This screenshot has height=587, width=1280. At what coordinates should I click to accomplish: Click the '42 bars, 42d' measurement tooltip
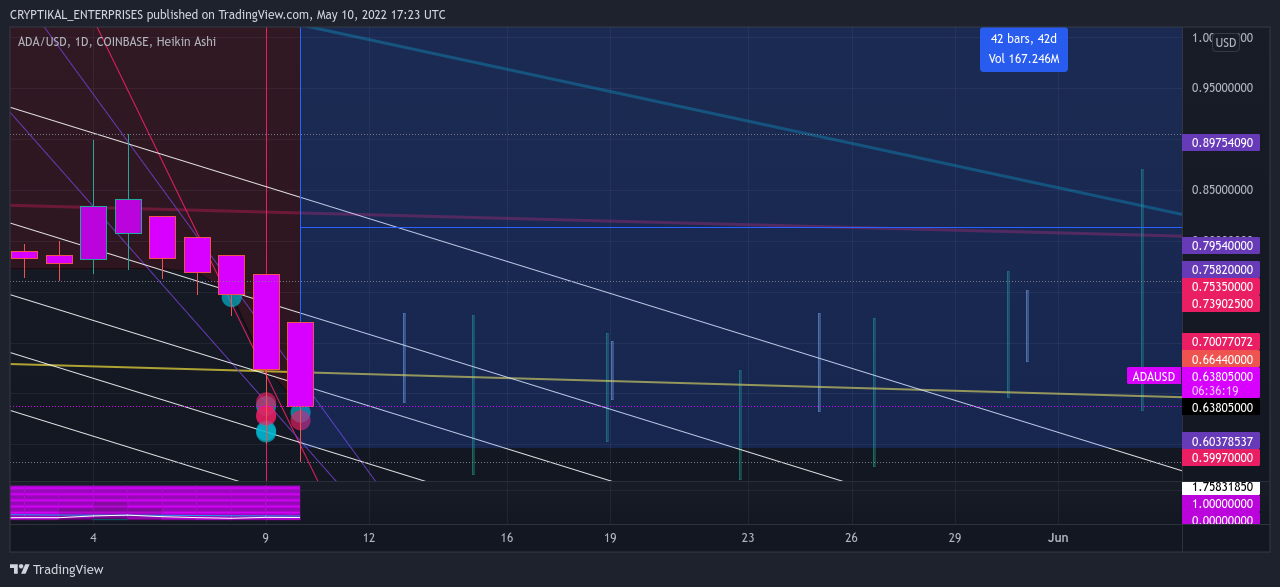[1024, 49]
